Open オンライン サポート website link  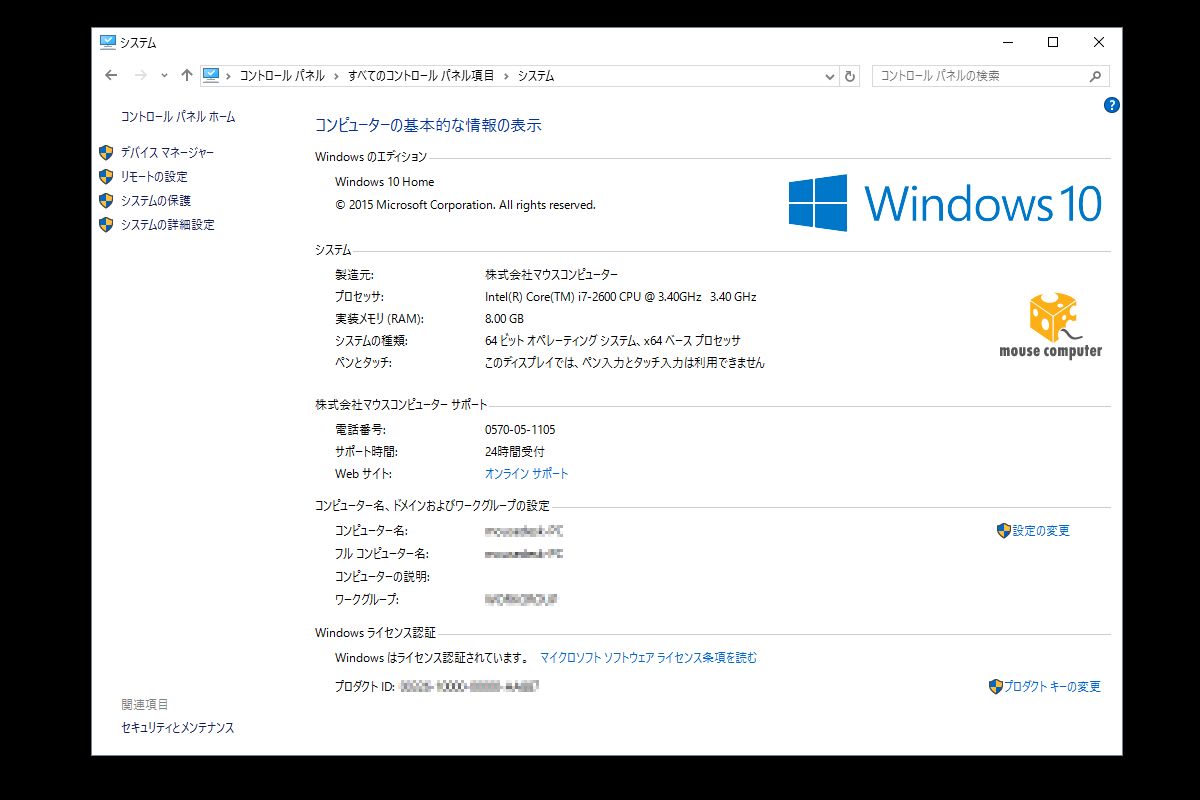click(526, 474)
